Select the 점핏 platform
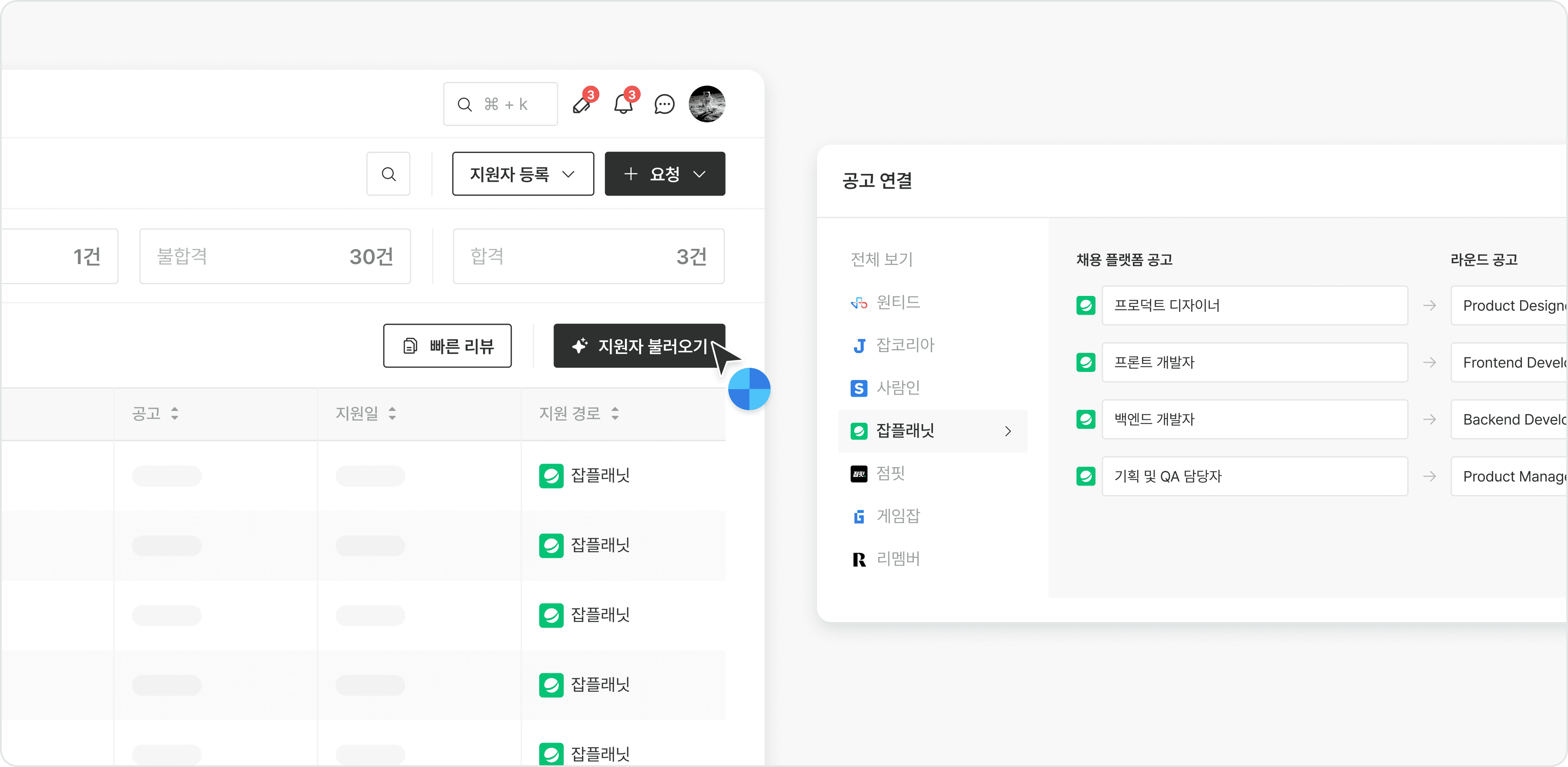Viewport: 1568px width, 767px height. [878, 473]
